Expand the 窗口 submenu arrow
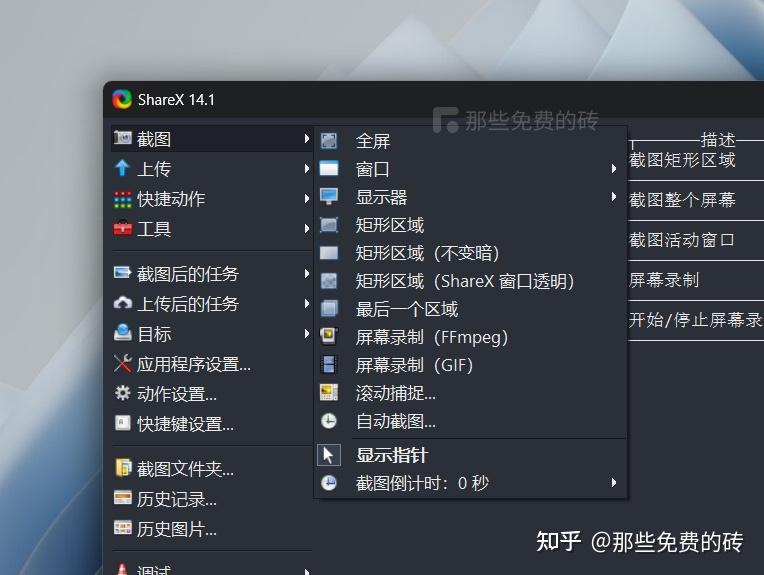This screenshot has height=575, width=764. [x=614, y=169]
